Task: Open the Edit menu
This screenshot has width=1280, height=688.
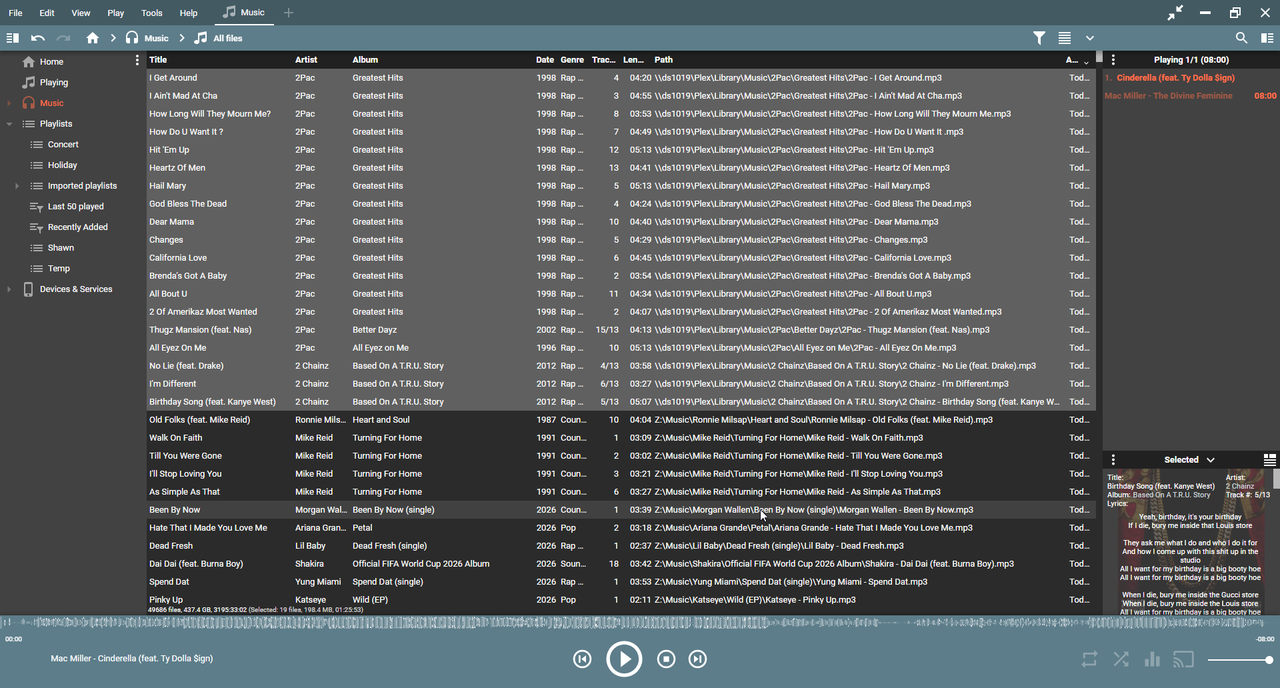Action: click(x=47, y=13)
